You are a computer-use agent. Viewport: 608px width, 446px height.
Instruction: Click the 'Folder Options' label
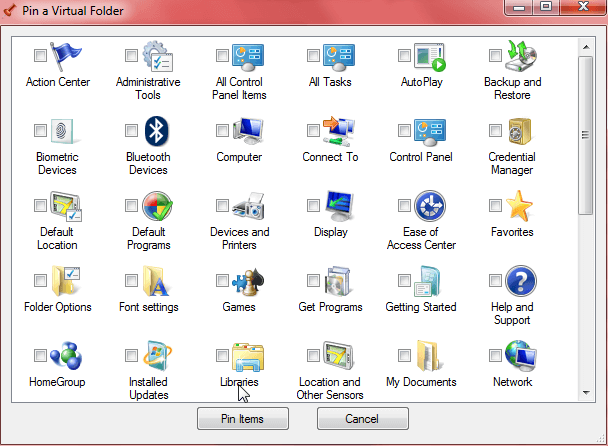coord(57,307)
